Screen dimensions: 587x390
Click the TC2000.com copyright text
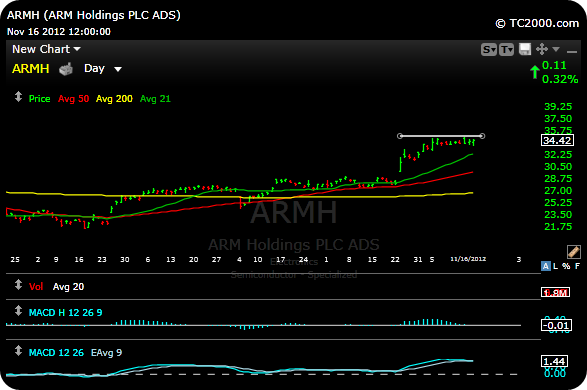pyautogui.click(x=537, y=24)
